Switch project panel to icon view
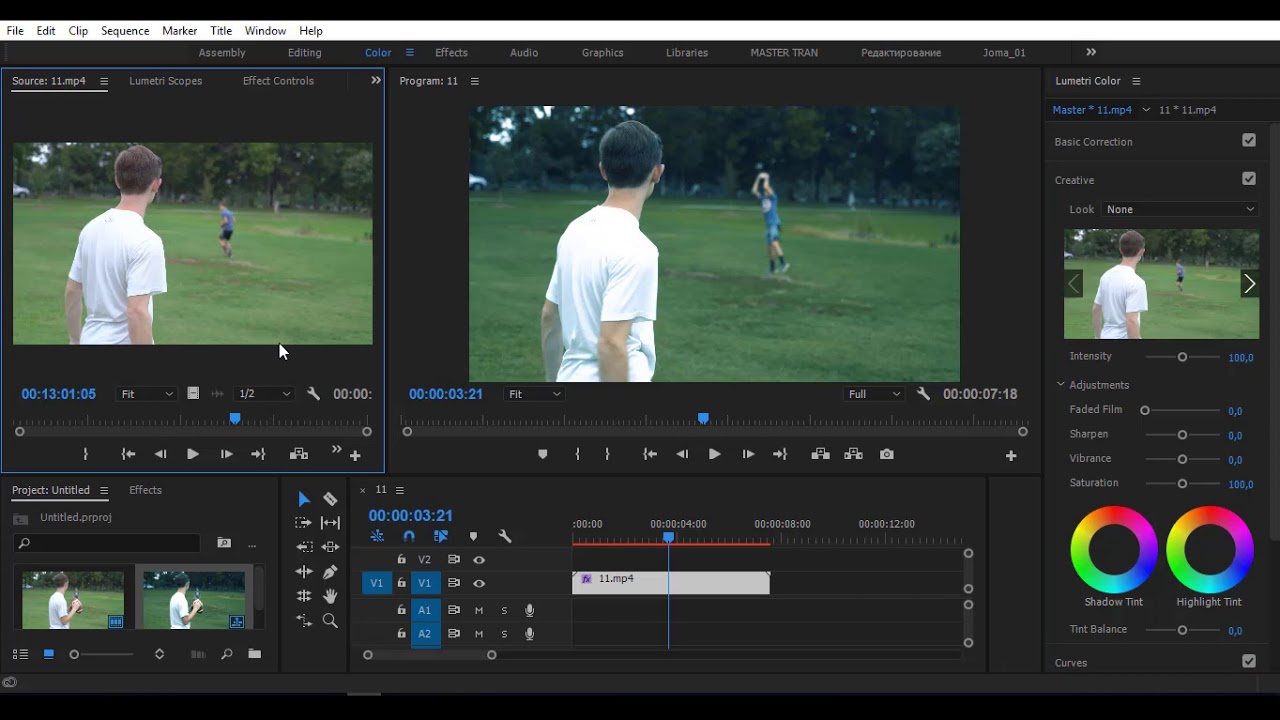Image resolution: width=1280 pixels, height=720 pixels. point(48,654)
